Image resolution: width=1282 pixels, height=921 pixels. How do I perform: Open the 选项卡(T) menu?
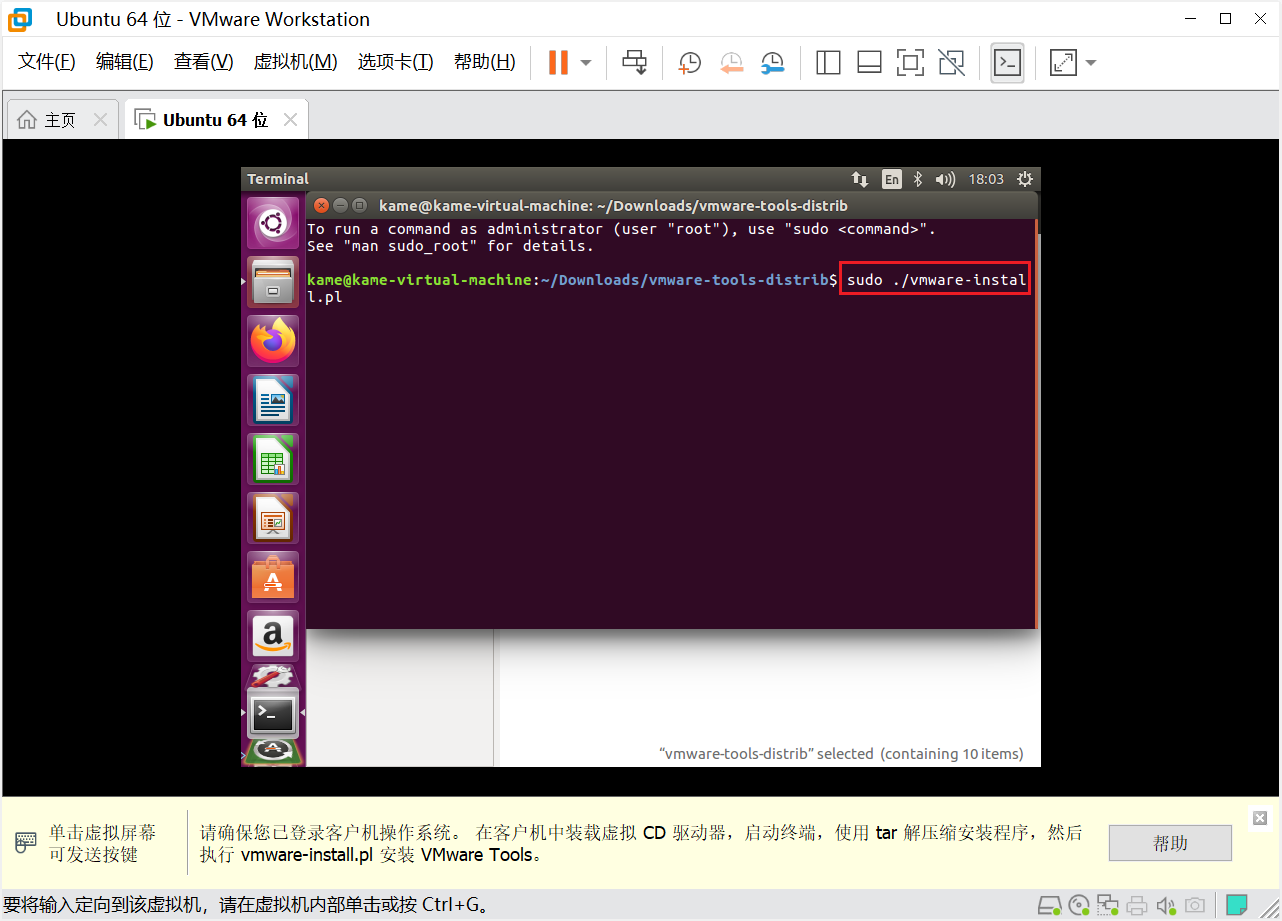[395, 62]
